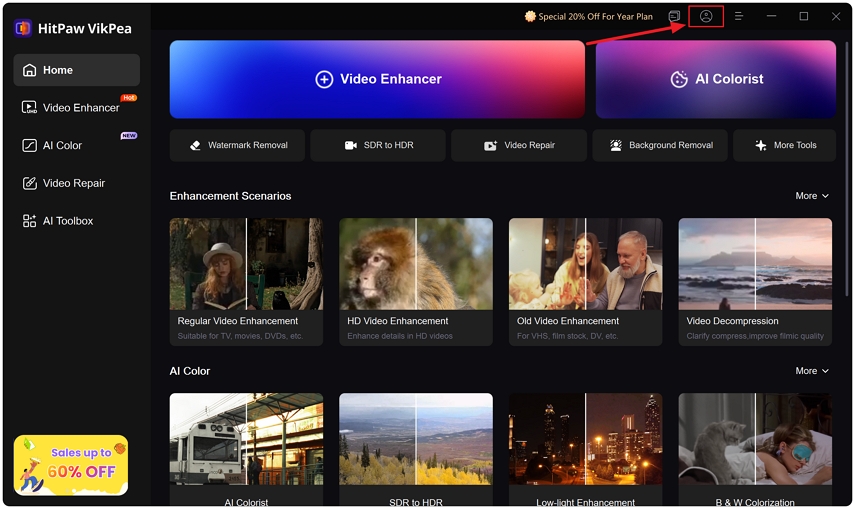The width and height of the screenshot is (855, 509).
Task: Click the SDR to HDR camera icon
Action: 351,145
